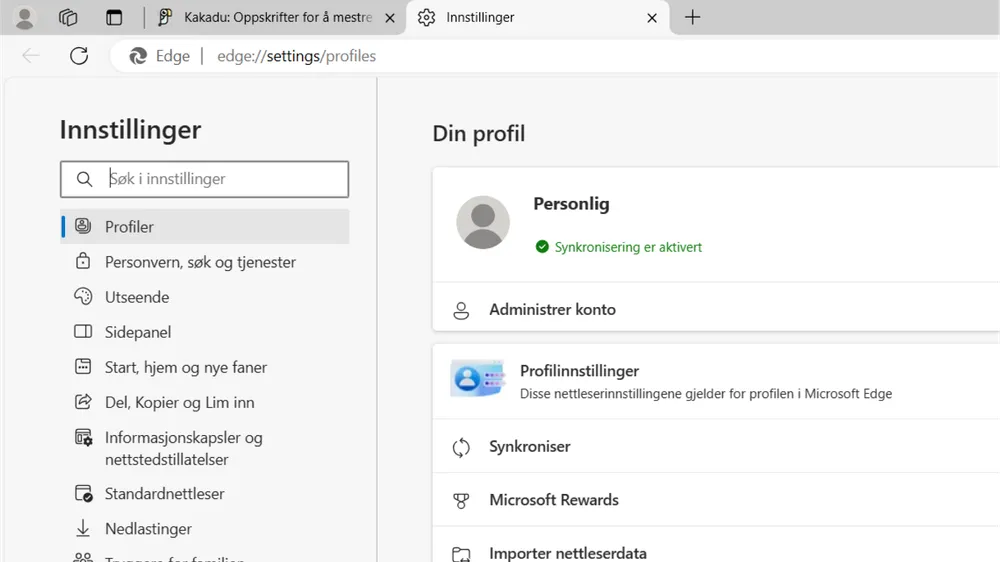
Task: Click the back navigation arrow
Action: tap(31, 56)
